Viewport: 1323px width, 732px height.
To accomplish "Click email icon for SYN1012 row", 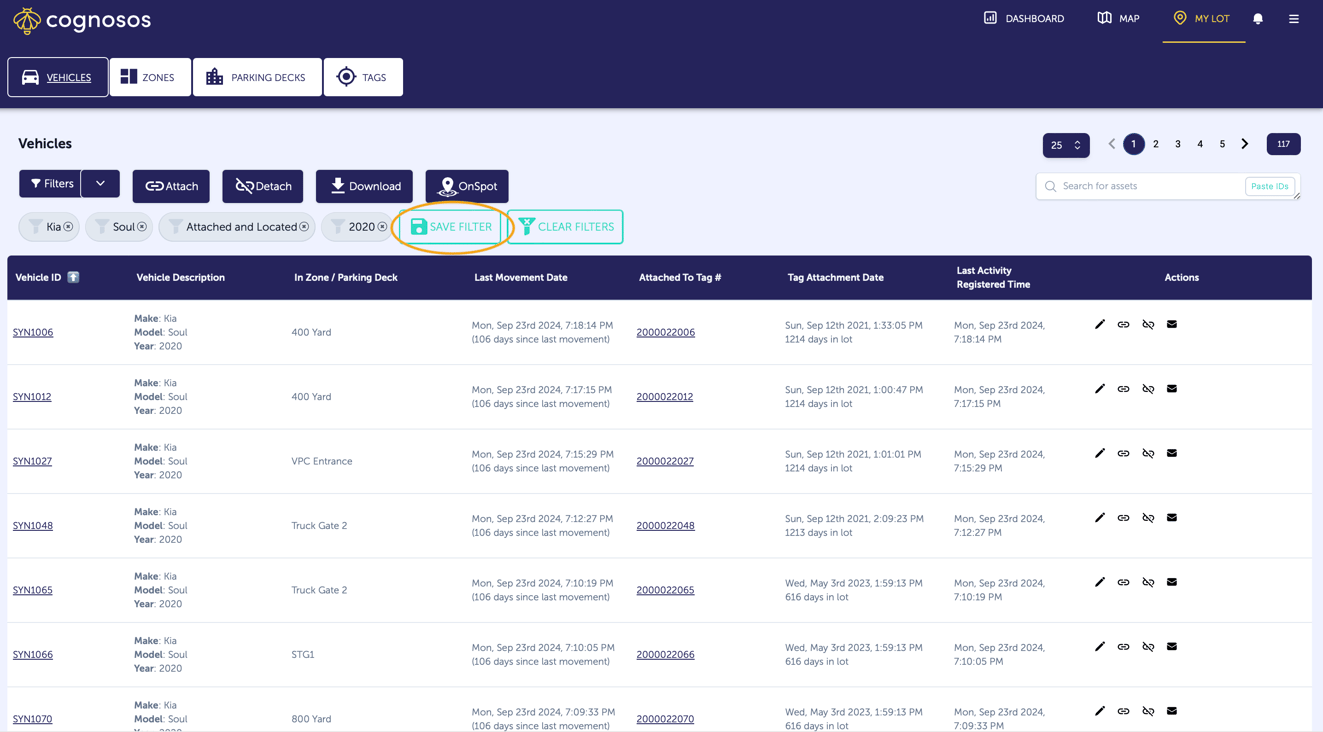I will tap(1172, 389).
